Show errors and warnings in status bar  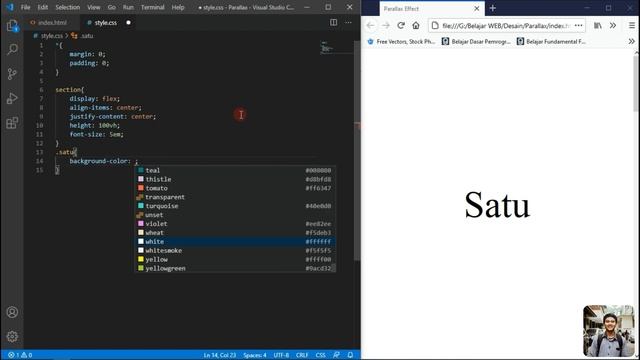point(20,355)
